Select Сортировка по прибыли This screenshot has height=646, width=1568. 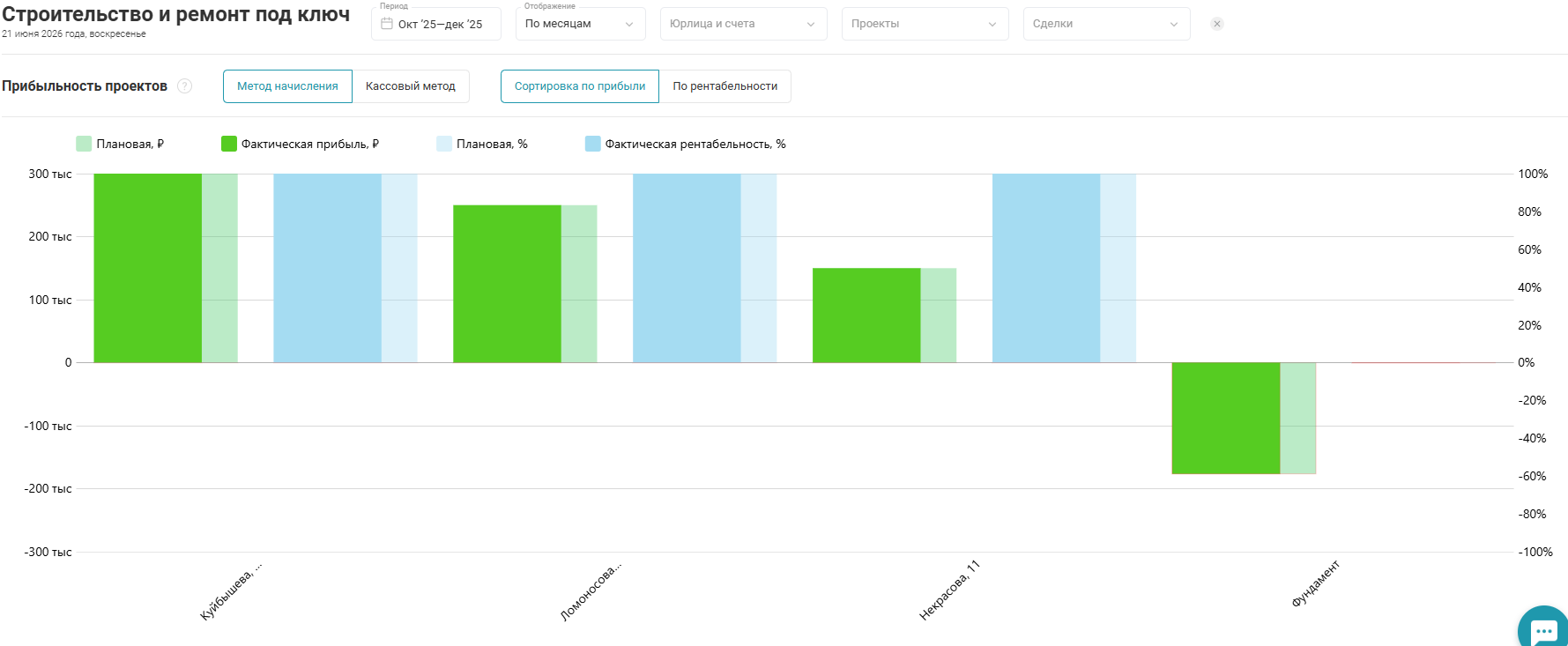[580, 86]
